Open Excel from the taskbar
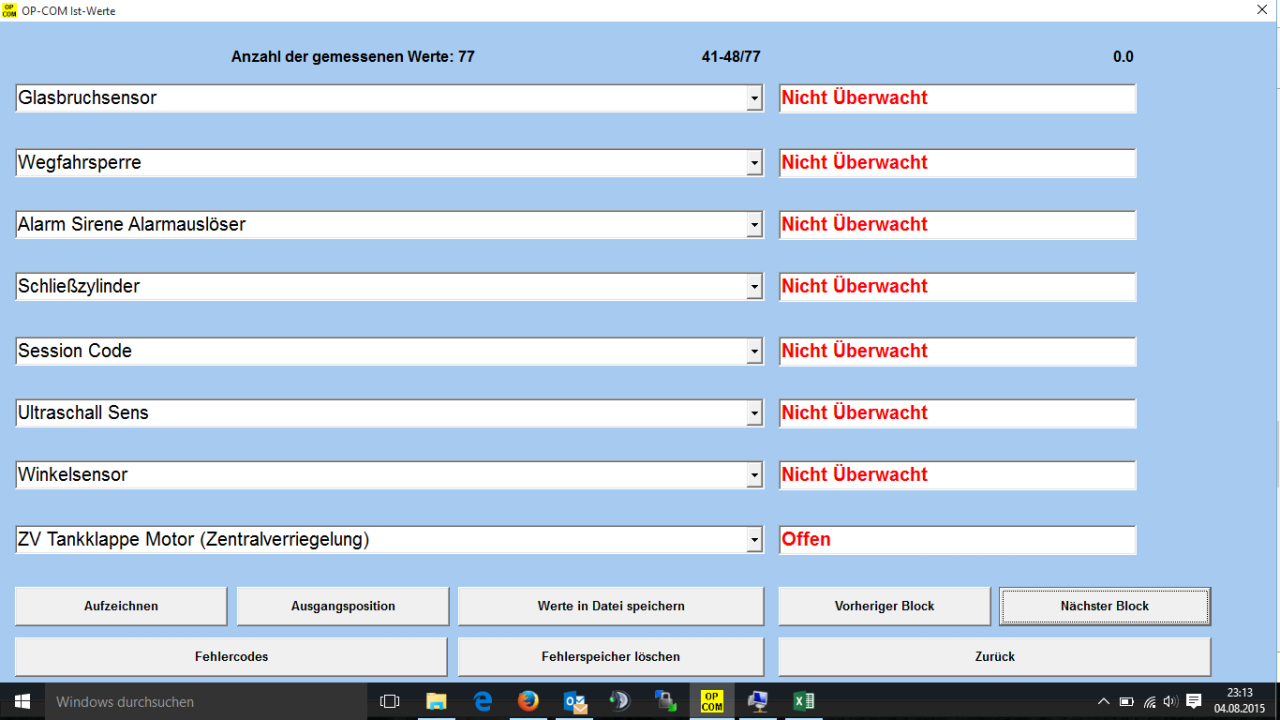1280x720 pixels. tap(803, 701)
